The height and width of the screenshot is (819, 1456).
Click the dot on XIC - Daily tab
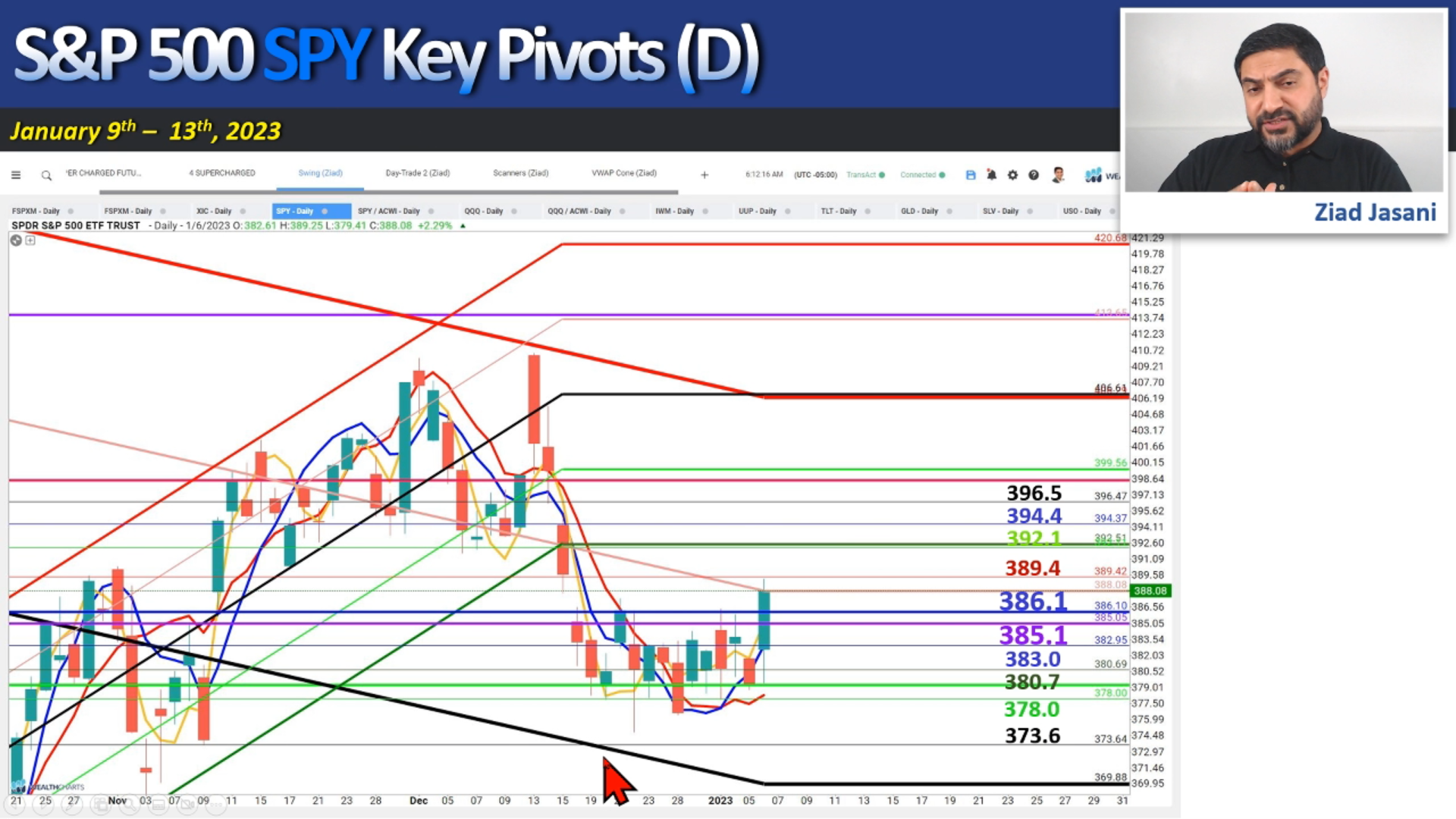(243, 212)
